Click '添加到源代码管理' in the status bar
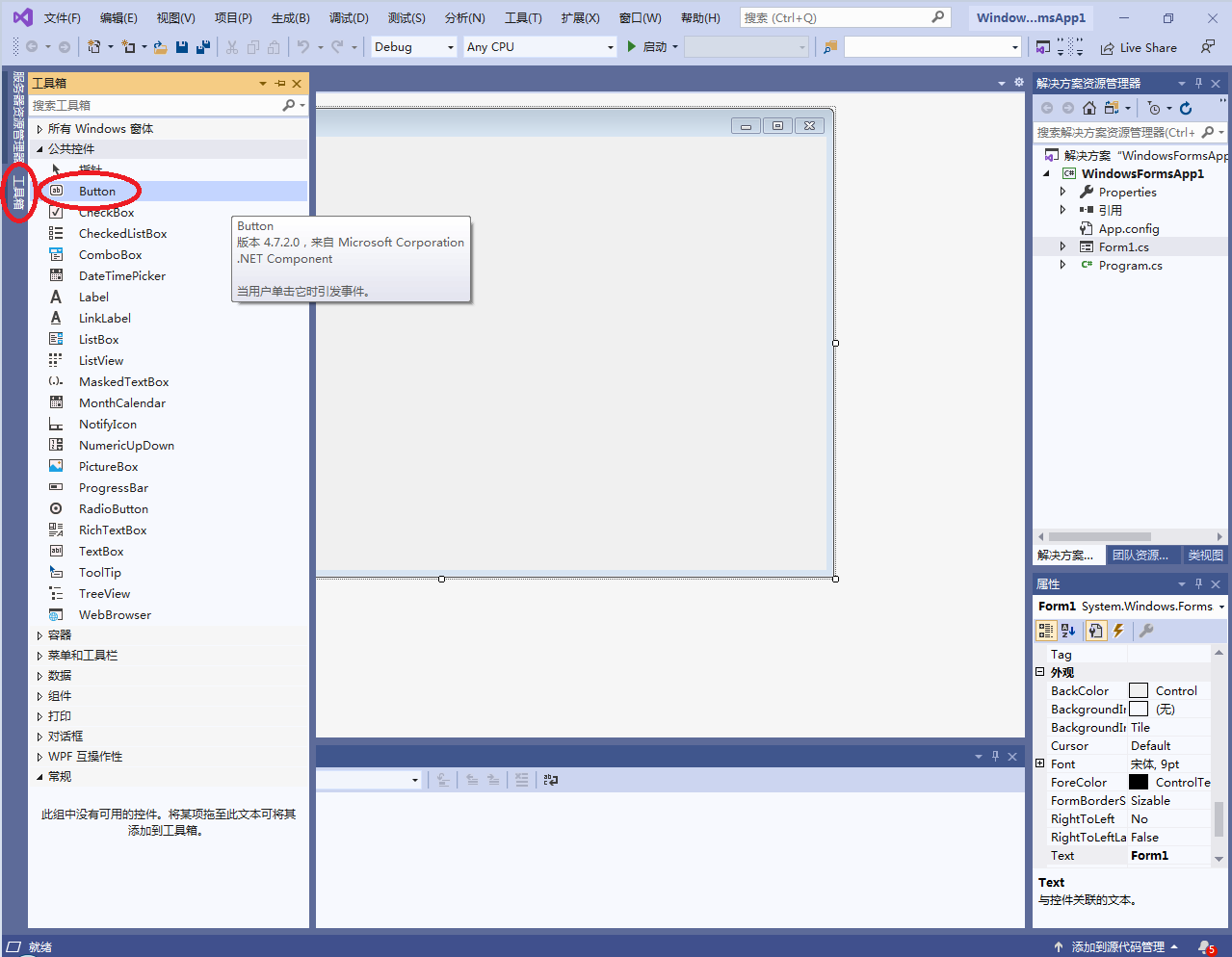Viewport: 1232px width, 957px height. coord(1115,947)
